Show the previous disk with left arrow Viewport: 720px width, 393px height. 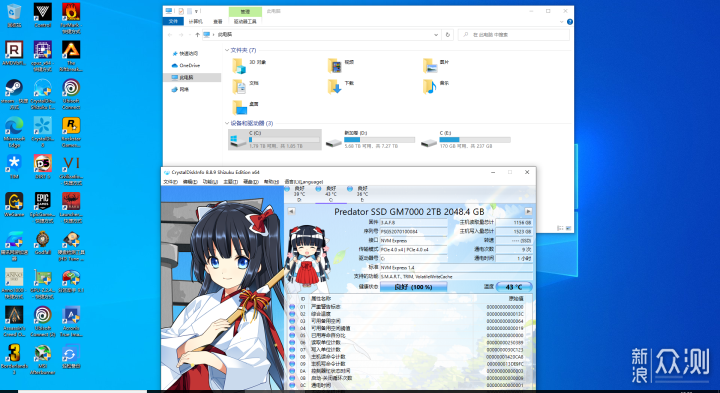291,212
